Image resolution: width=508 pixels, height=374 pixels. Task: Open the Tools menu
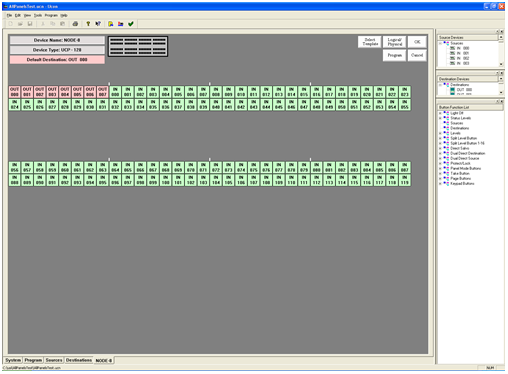(38, 15)
